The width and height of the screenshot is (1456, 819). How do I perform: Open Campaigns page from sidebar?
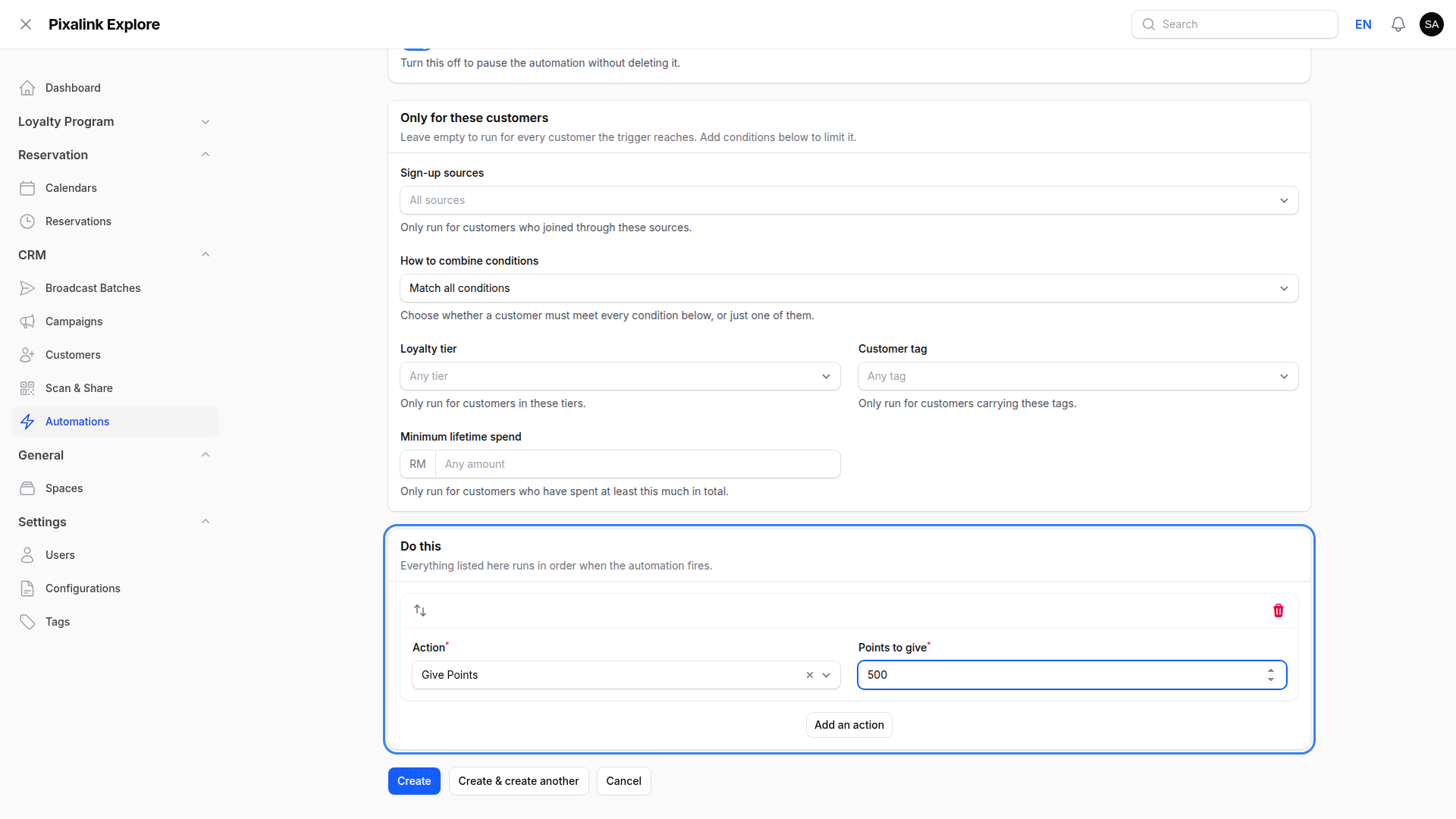click(x=115, y=322)
